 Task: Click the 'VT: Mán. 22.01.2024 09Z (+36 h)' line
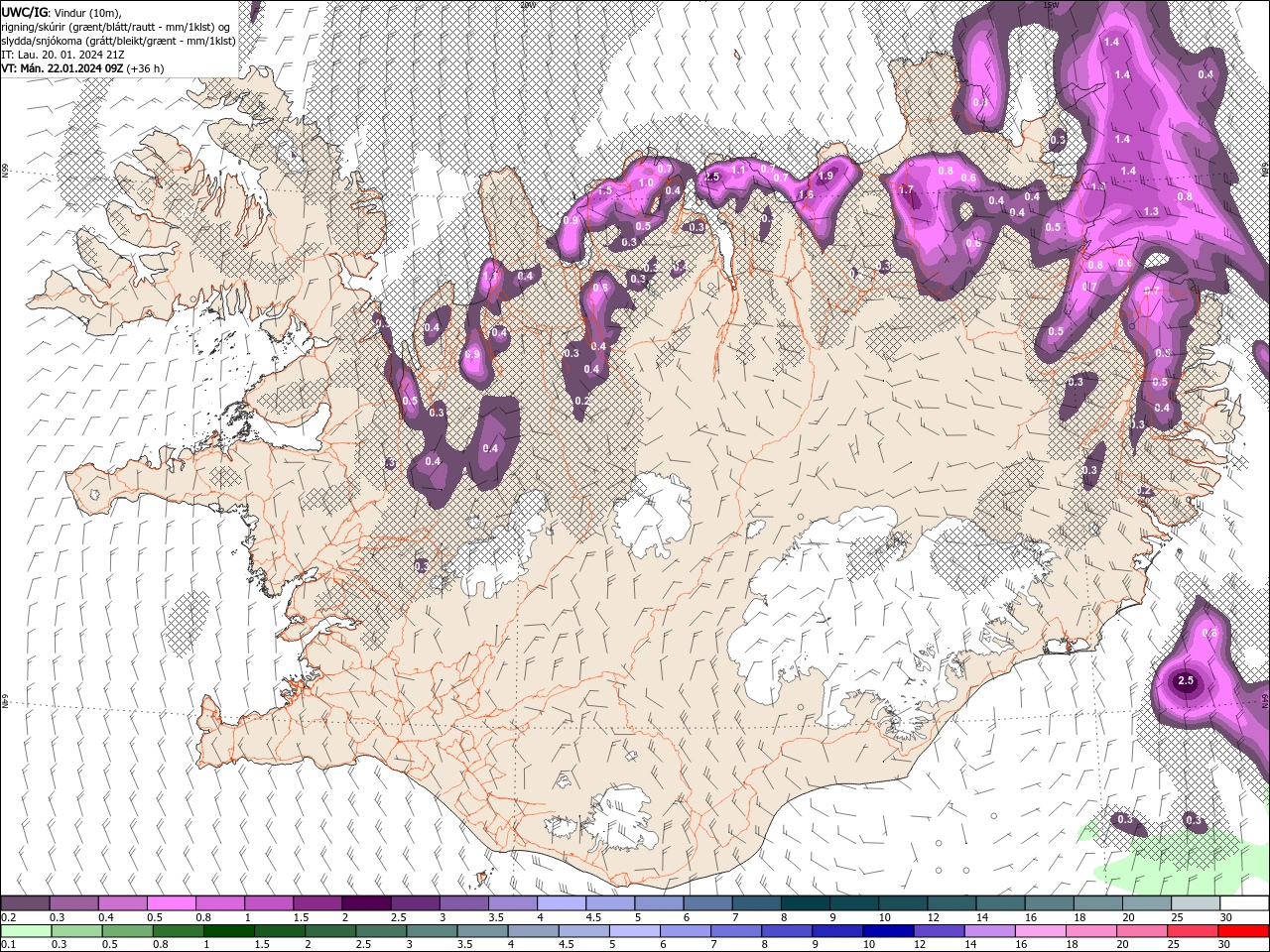click(83, 68)
